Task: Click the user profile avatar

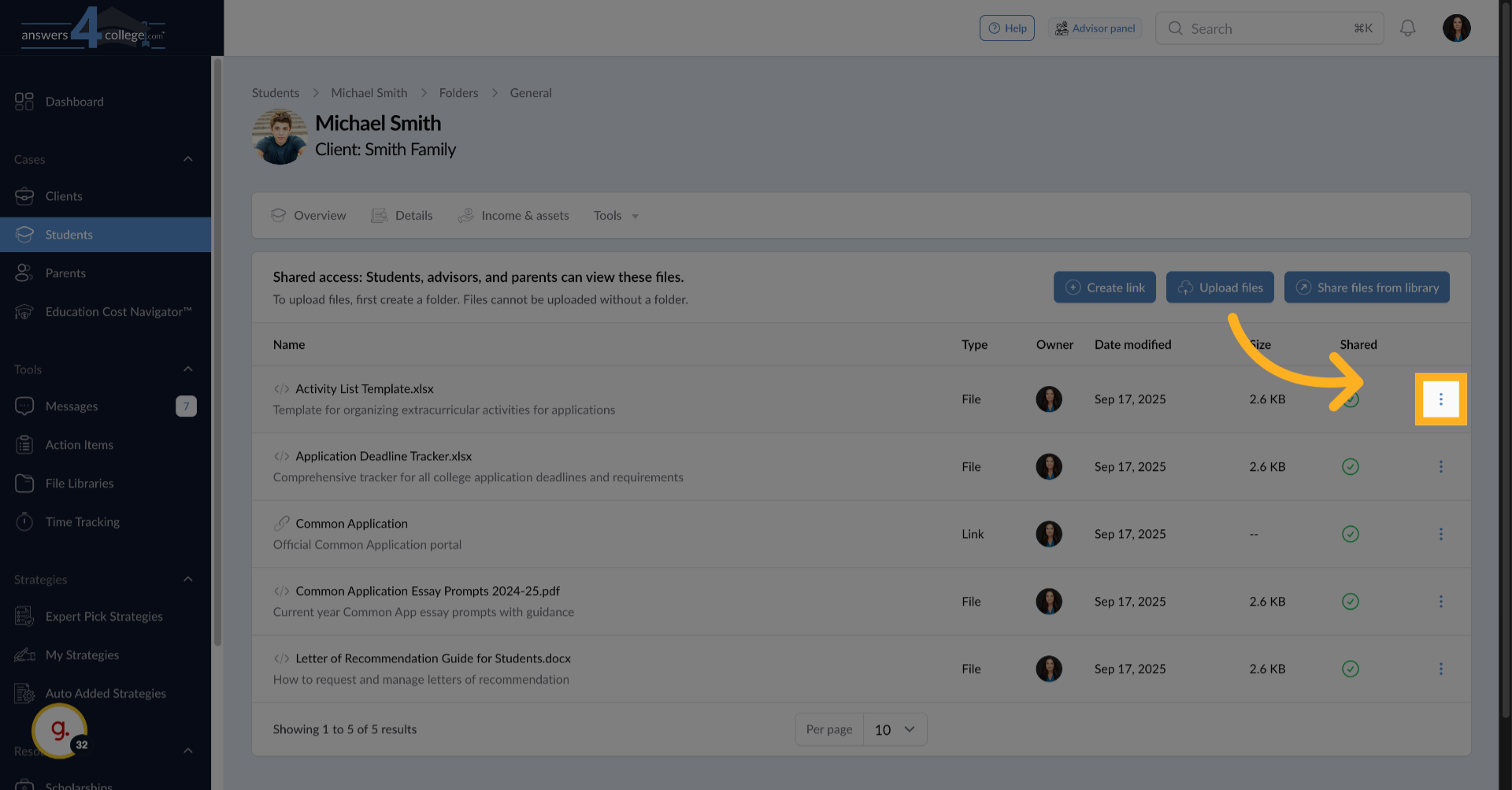Action: tap(1456, 28)
